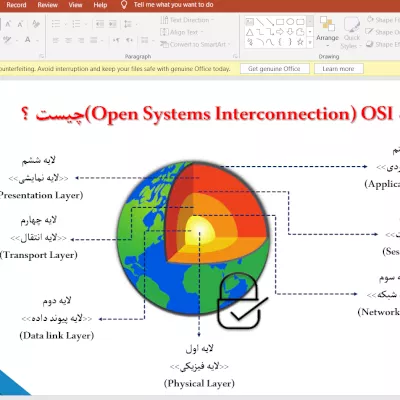400x400 pixels.
Task: Open the Shape Outline options
Action: [x=383, y=32]
